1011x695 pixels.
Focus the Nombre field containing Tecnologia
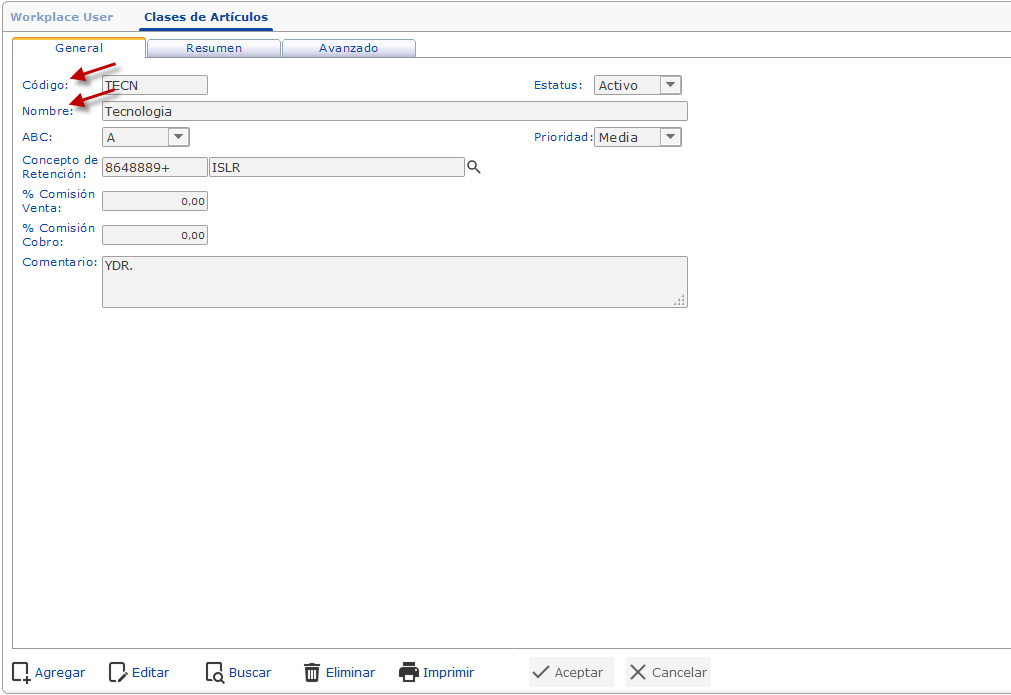[395, 111]
